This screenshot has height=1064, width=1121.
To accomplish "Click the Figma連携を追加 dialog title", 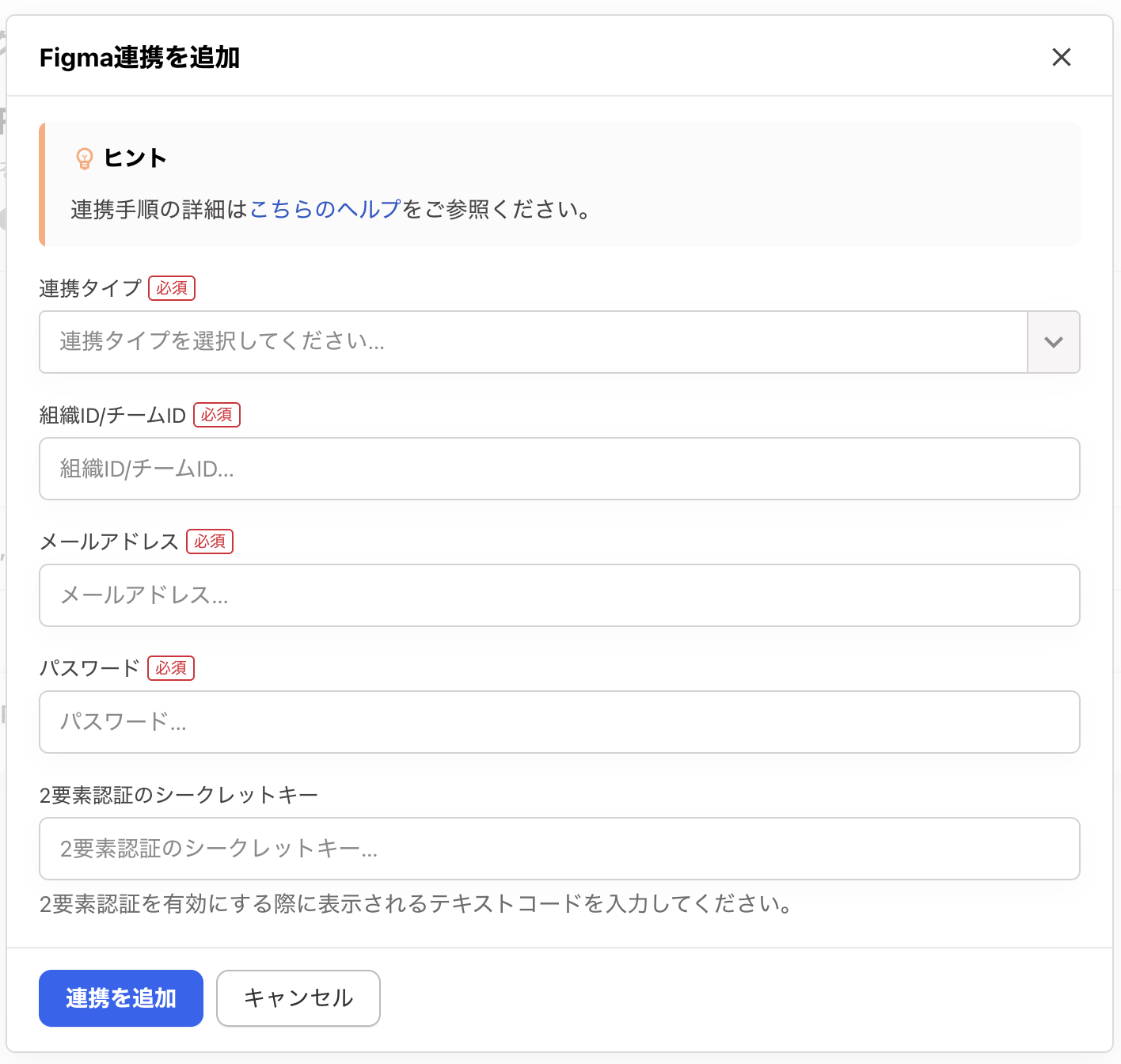I will tap(139, 58).
